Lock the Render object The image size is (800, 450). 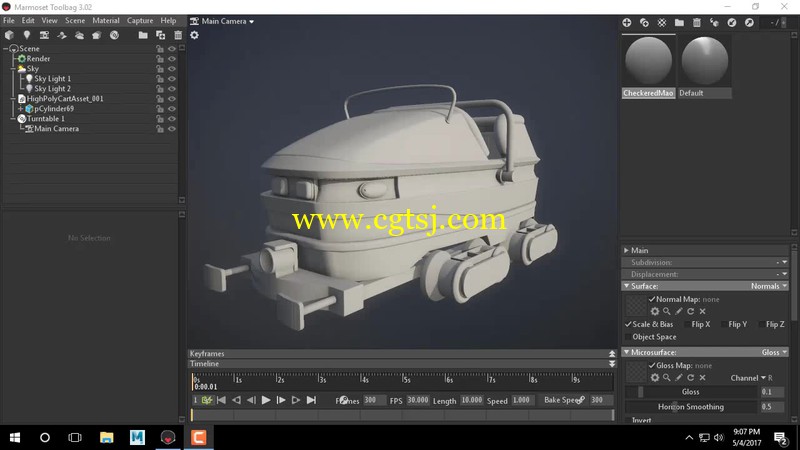(160, 59)
